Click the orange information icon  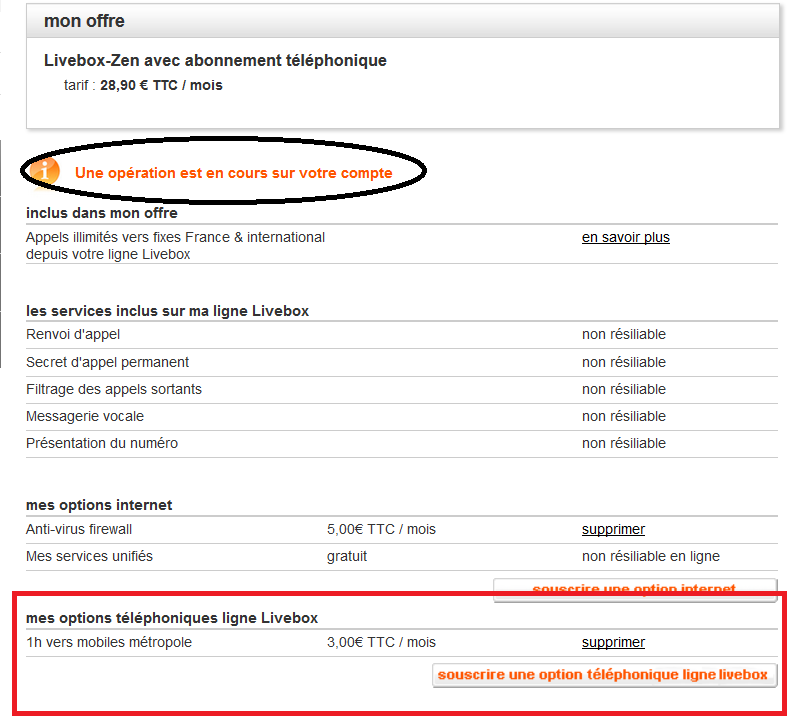pos(44,171)
